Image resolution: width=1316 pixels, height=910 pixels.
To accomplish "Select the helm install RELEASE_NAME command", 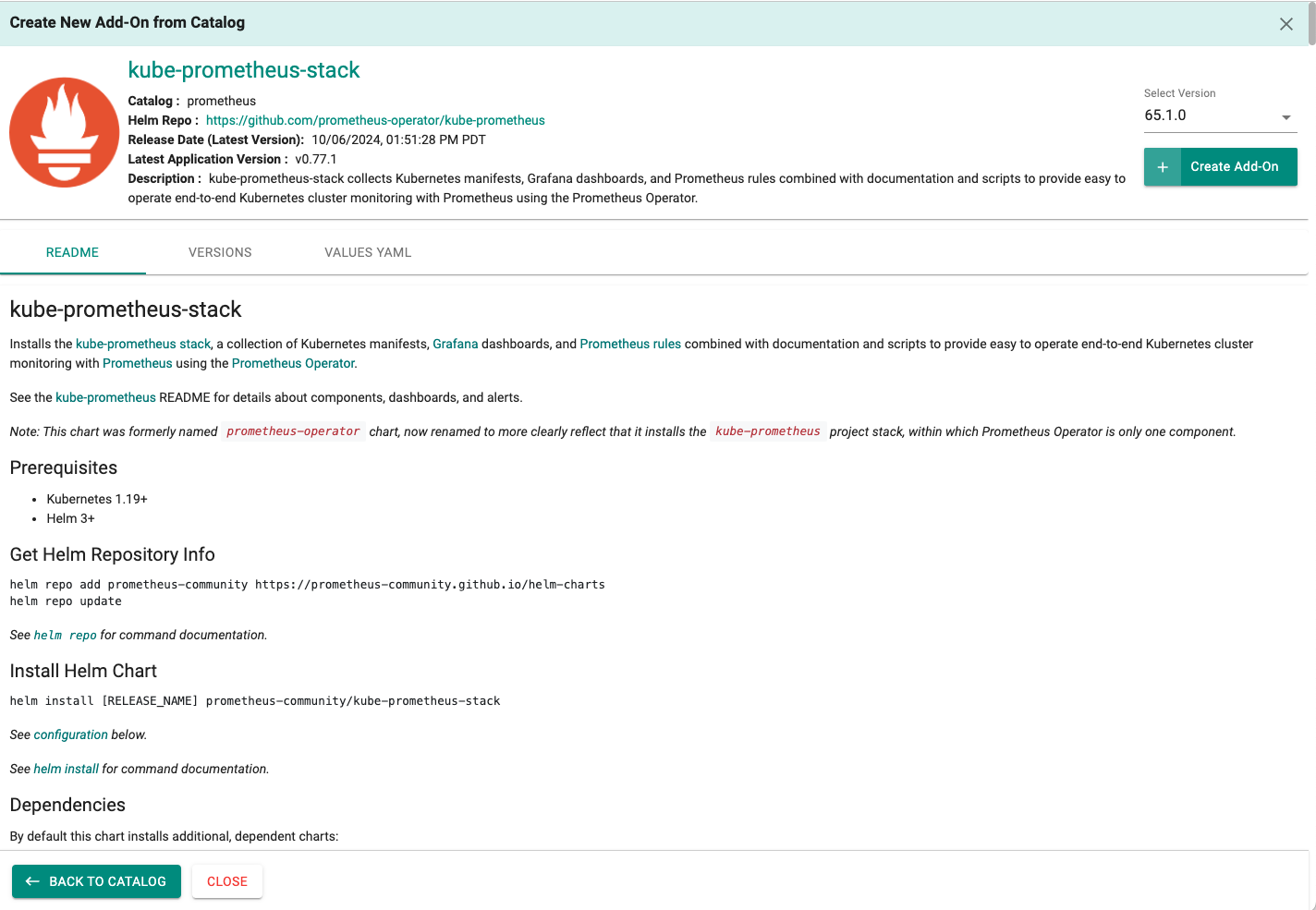I will 255,701.
